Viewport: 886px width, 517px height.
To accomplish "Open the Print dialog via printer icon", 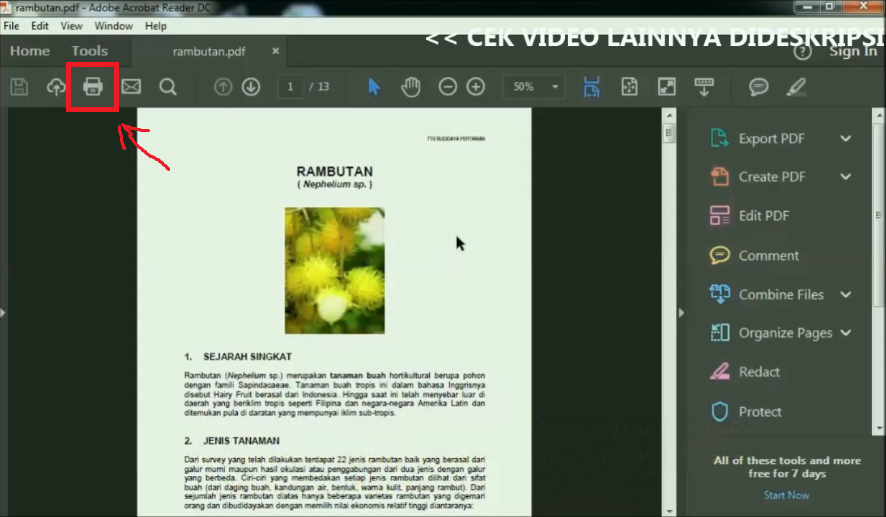I will (93, 86).
